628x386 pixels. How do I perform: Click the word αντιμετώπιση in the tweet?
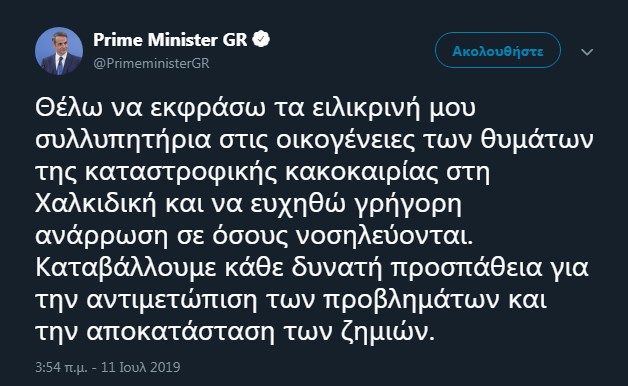coord(172,301)
